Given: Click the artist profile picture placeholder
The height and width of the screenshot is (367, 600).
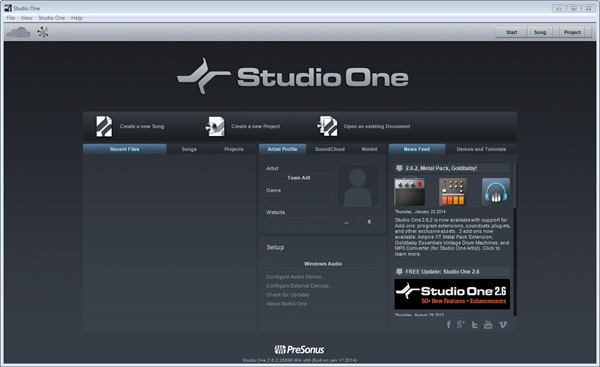Looking at the screenshot, I should pyautogui.click(x=357, y=186).
